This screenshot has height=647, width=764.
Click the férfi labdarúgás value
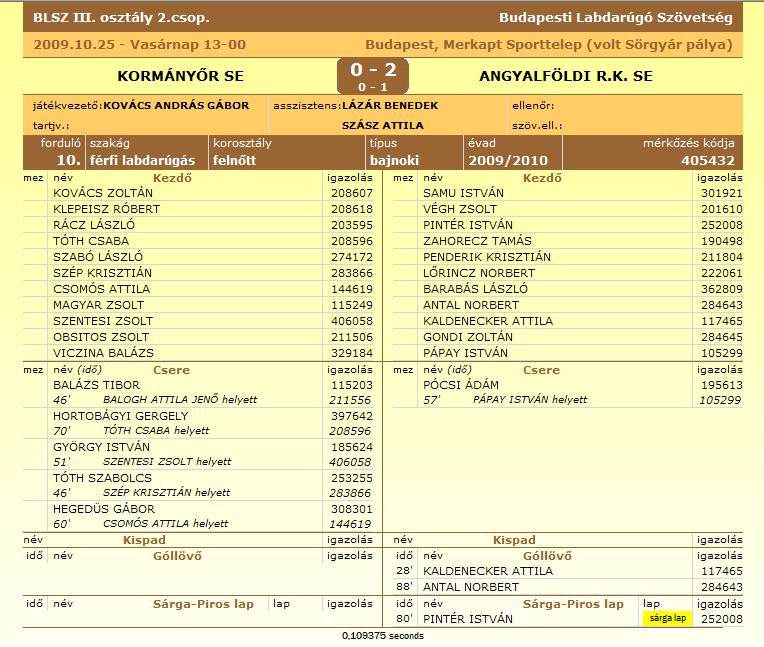(x=142, y=160)
